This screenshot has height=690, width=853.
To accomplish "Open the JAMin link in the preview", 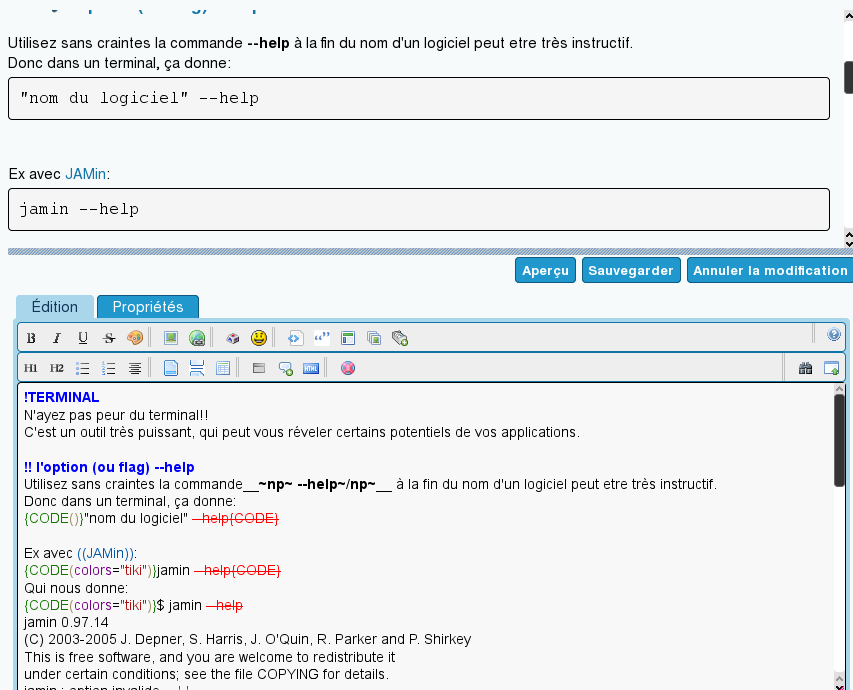I will pyautogui.click(x=85, y=174).
